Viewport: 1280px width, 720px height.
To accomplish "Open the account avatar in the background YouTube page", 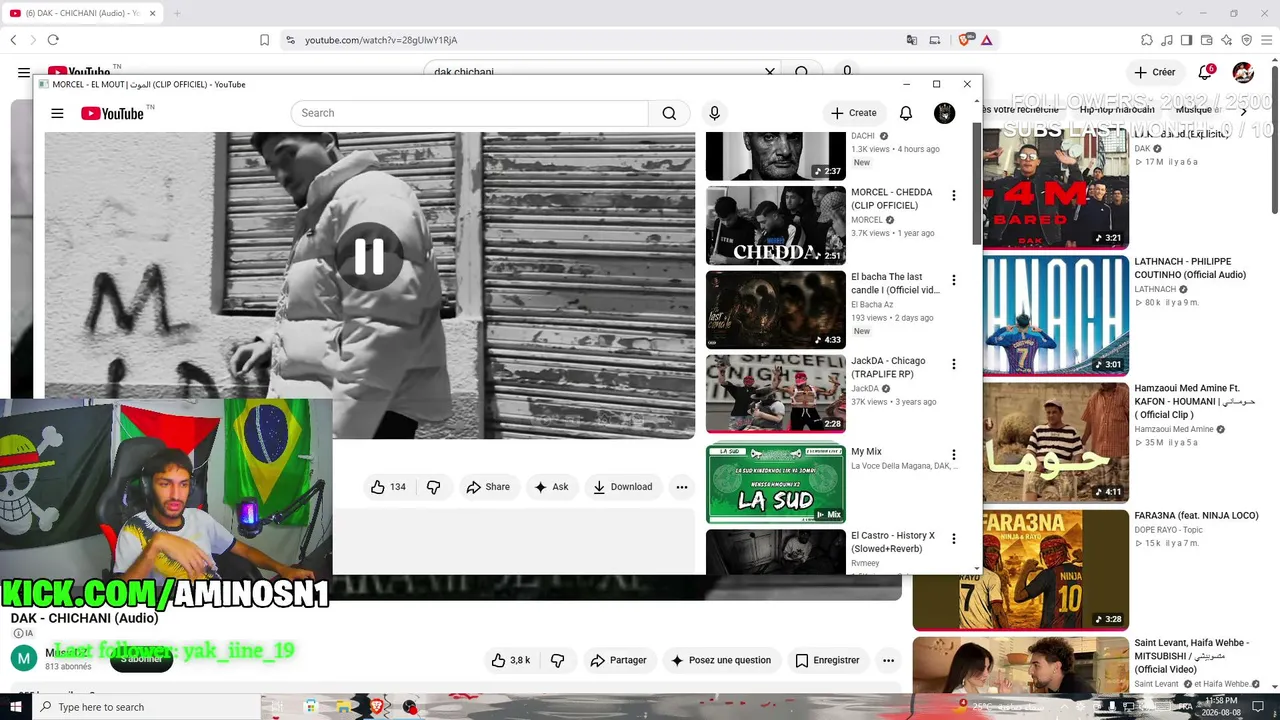I will [1243, 72].
